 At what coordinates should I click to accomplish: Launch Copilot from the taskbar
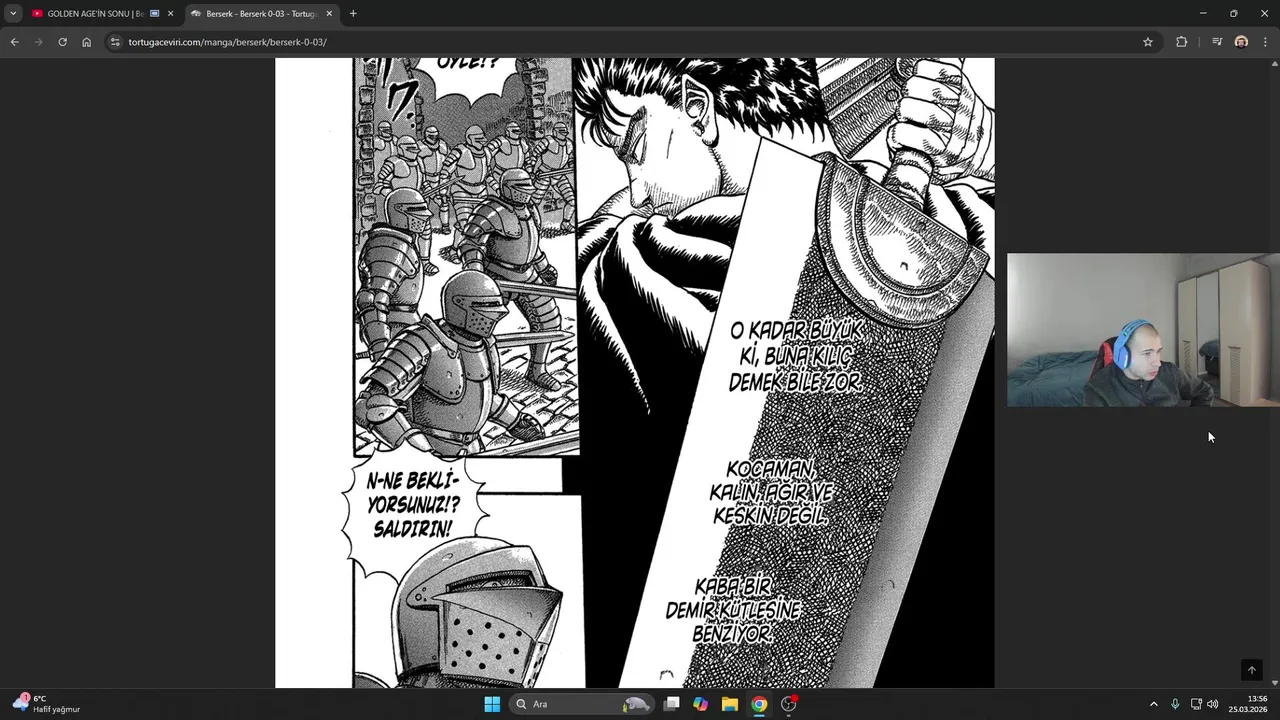pyautogui.click(x=701, y=704)
